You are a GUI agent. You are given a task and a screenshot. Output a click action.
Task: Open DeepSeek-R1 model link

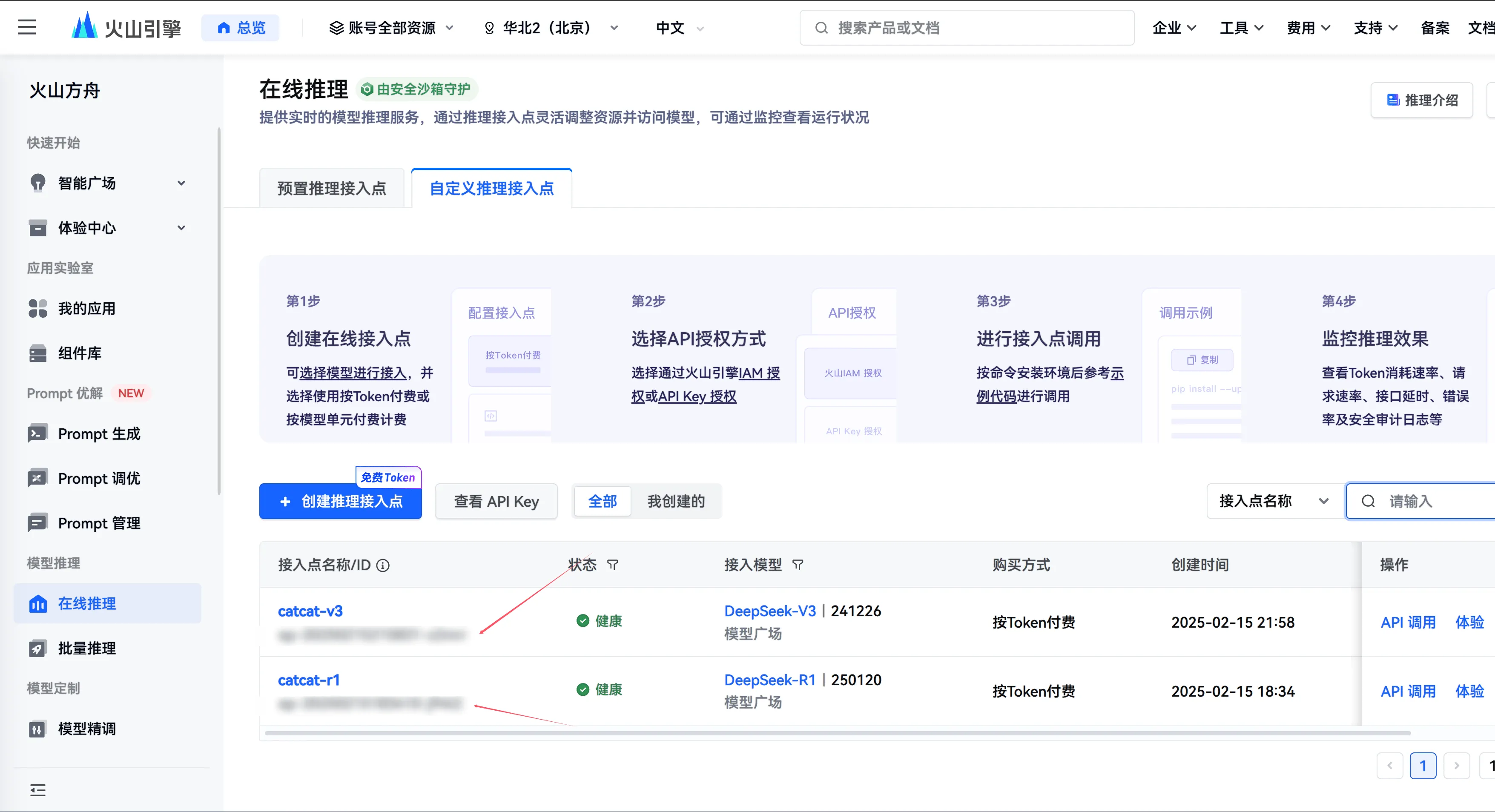click(770, 680)
